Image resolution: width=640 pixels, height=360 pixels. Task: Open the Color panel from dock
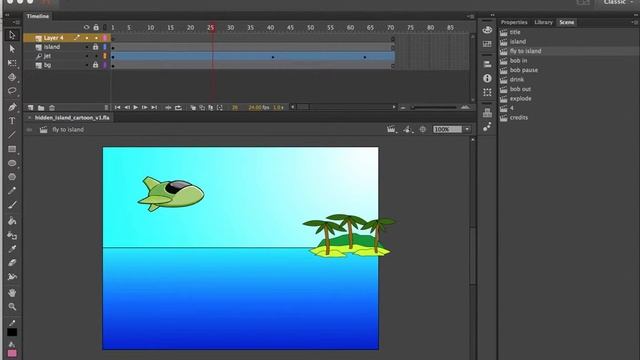click(487, 30)
